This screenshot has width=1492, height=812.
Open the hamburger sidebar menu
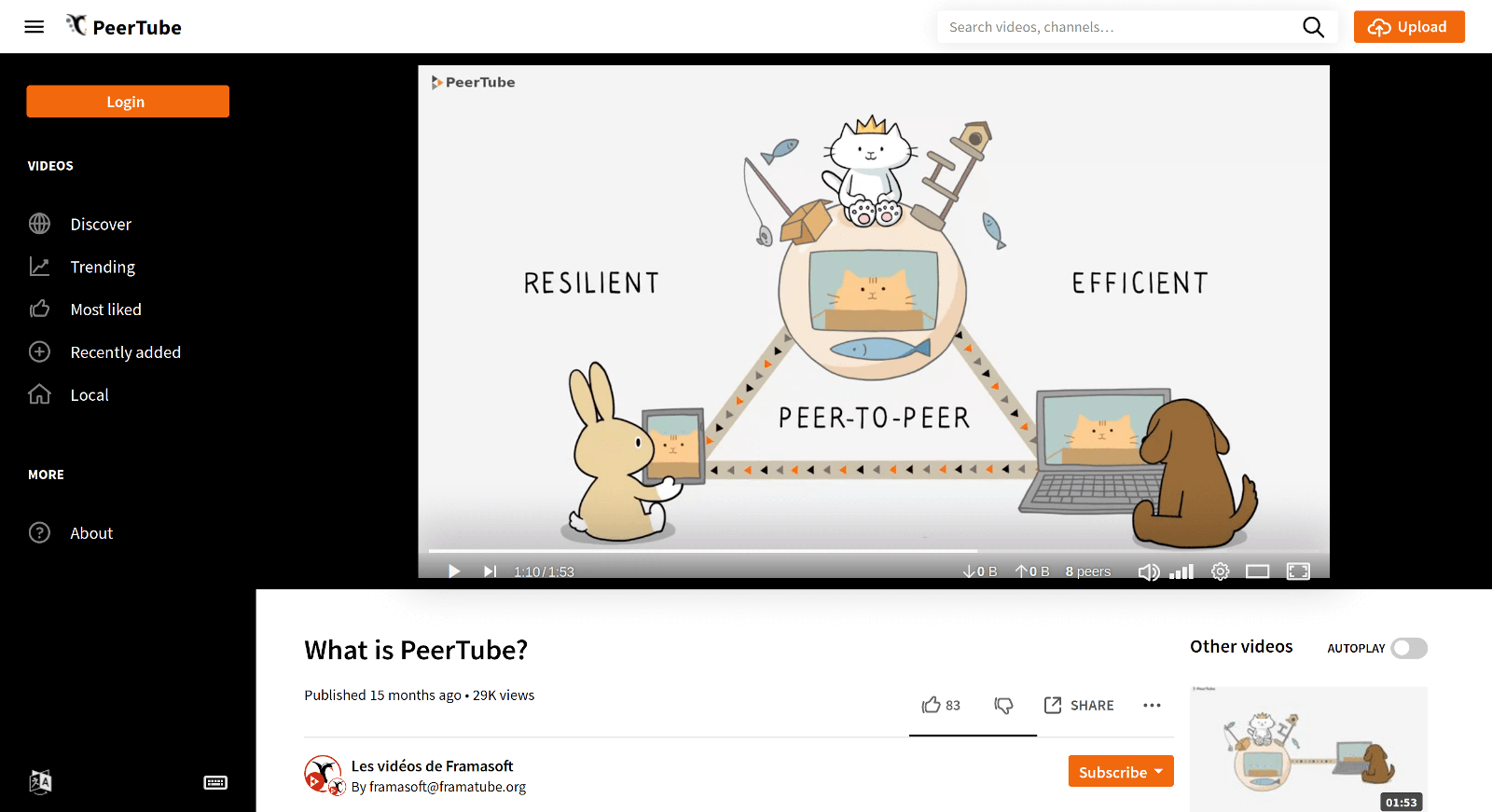tap(35, 27)
